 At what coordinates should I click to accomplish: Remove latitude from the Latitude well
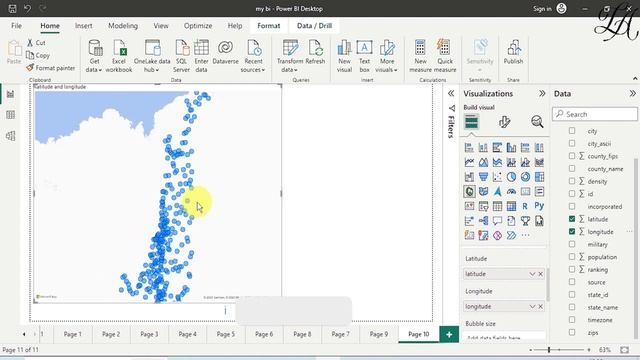tap(540, 274)
